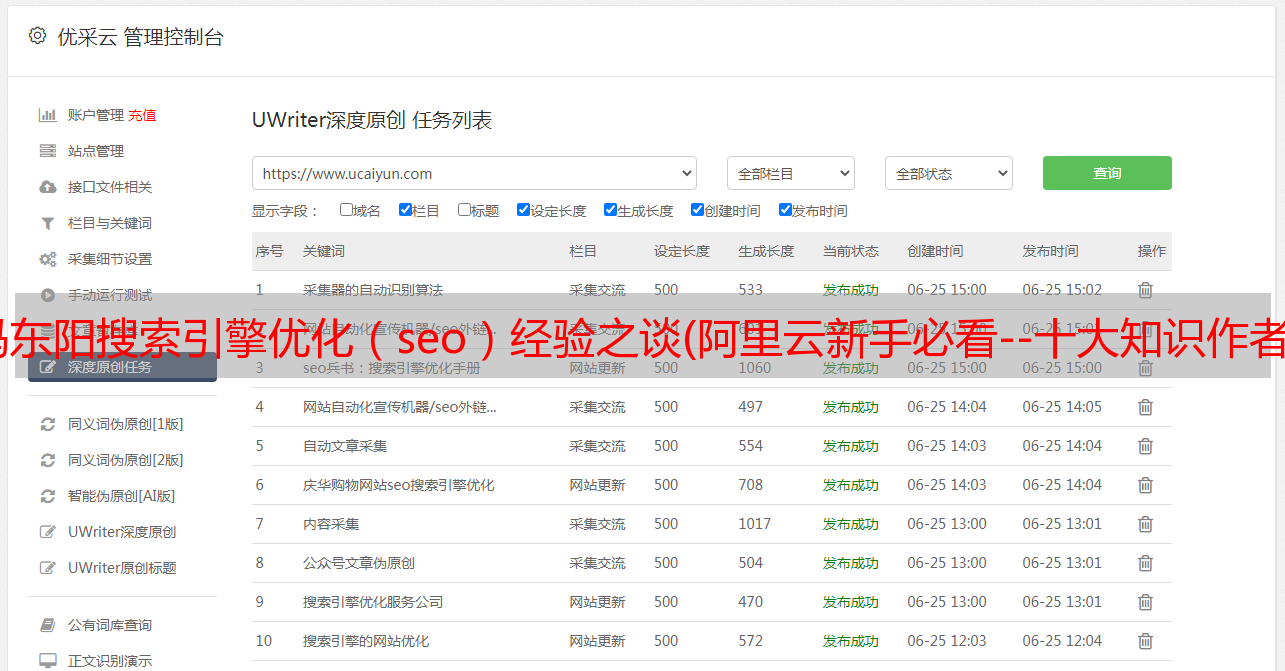Open 智能伪原创[AI版] sidebar link

(122, 496)
